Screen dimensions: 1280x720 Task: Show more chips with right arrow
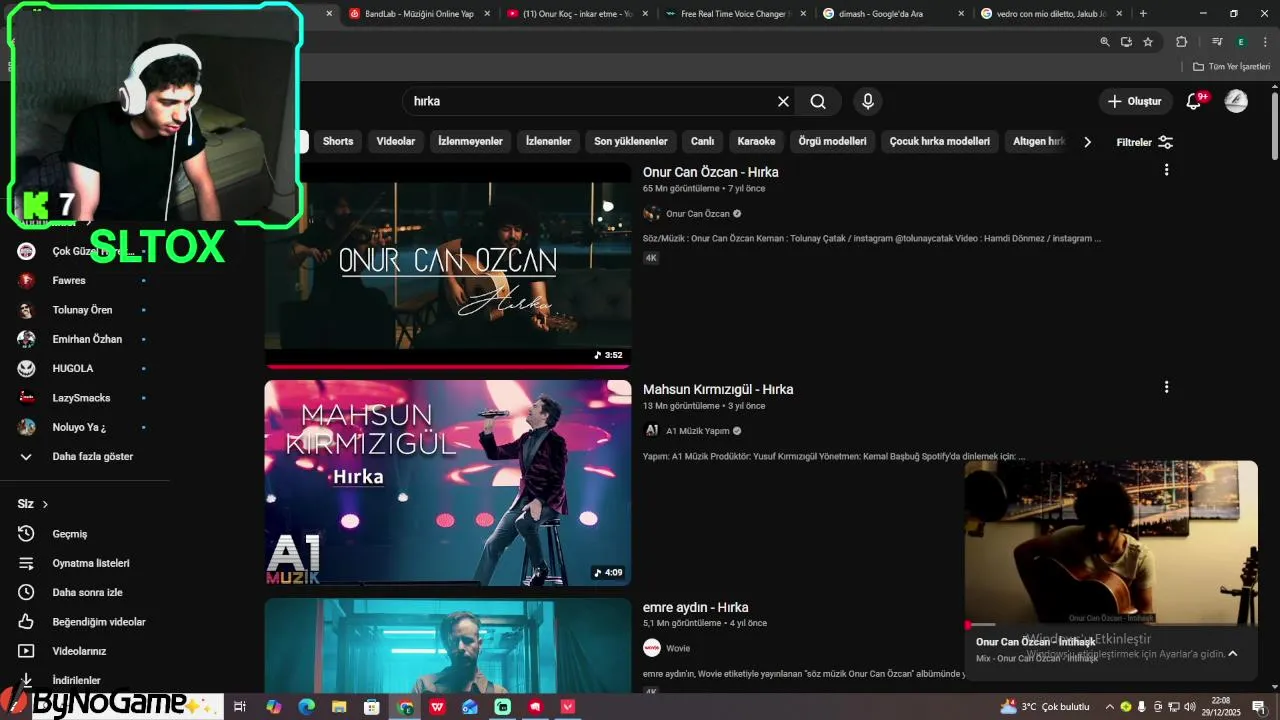1088,142
